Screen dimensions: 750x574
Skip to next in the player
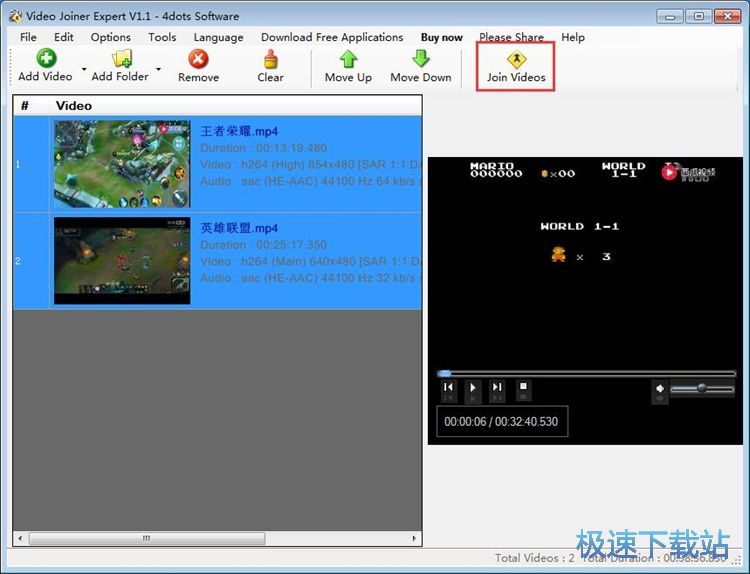pos(497,388)
